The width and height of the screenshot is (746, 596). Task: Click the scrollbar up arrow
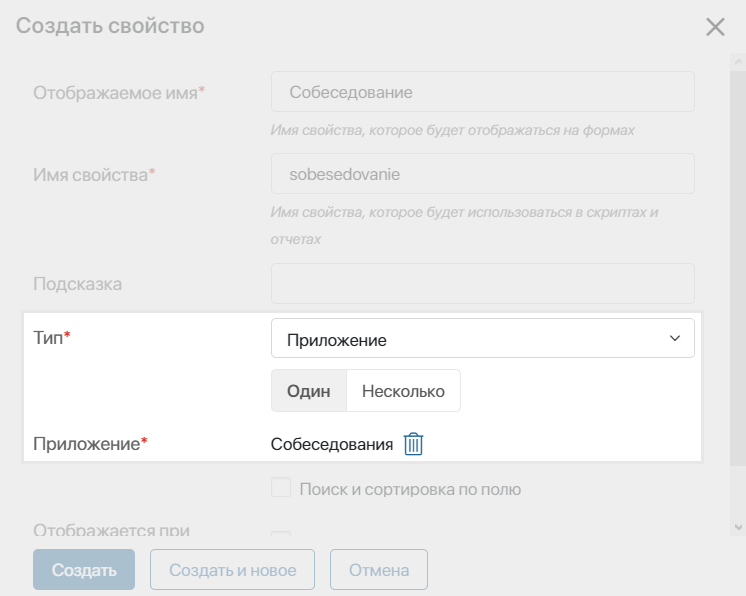738,61
